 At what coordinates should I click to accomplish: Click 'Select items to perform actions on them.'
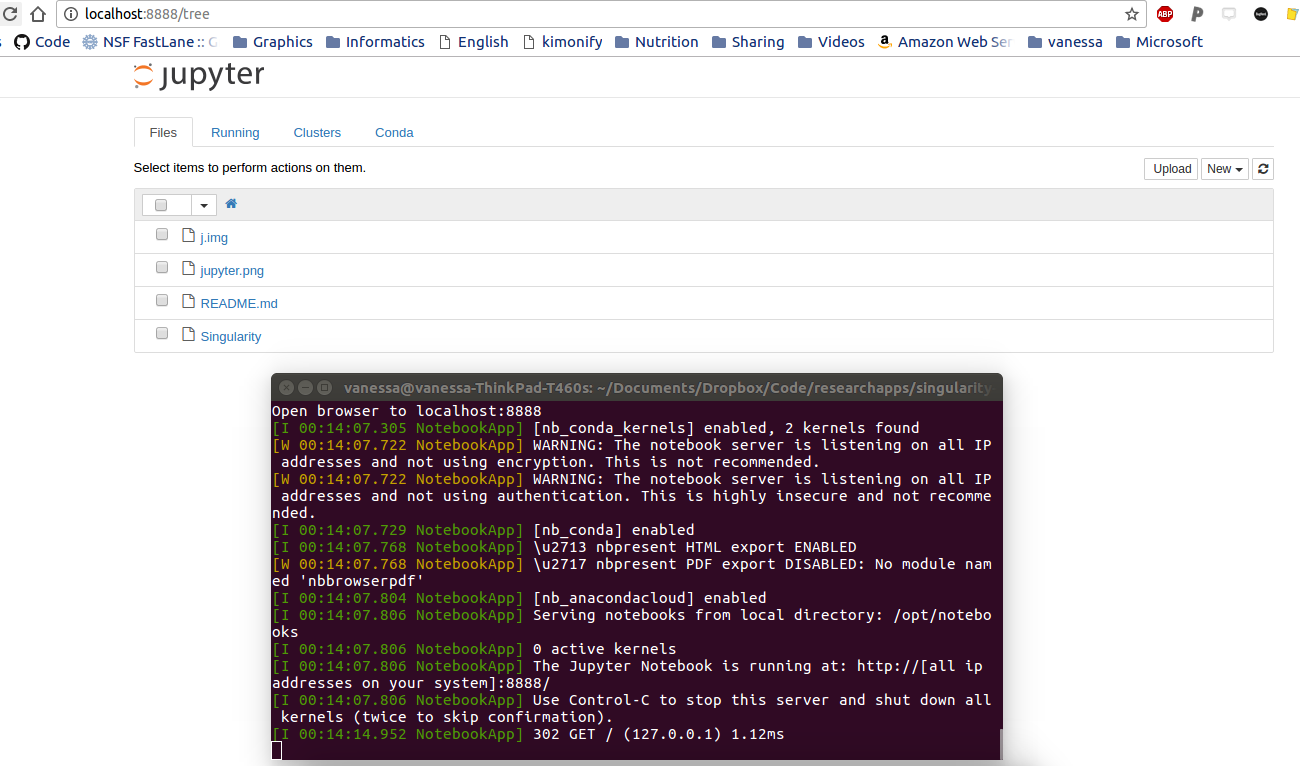[x=250, y=168]
